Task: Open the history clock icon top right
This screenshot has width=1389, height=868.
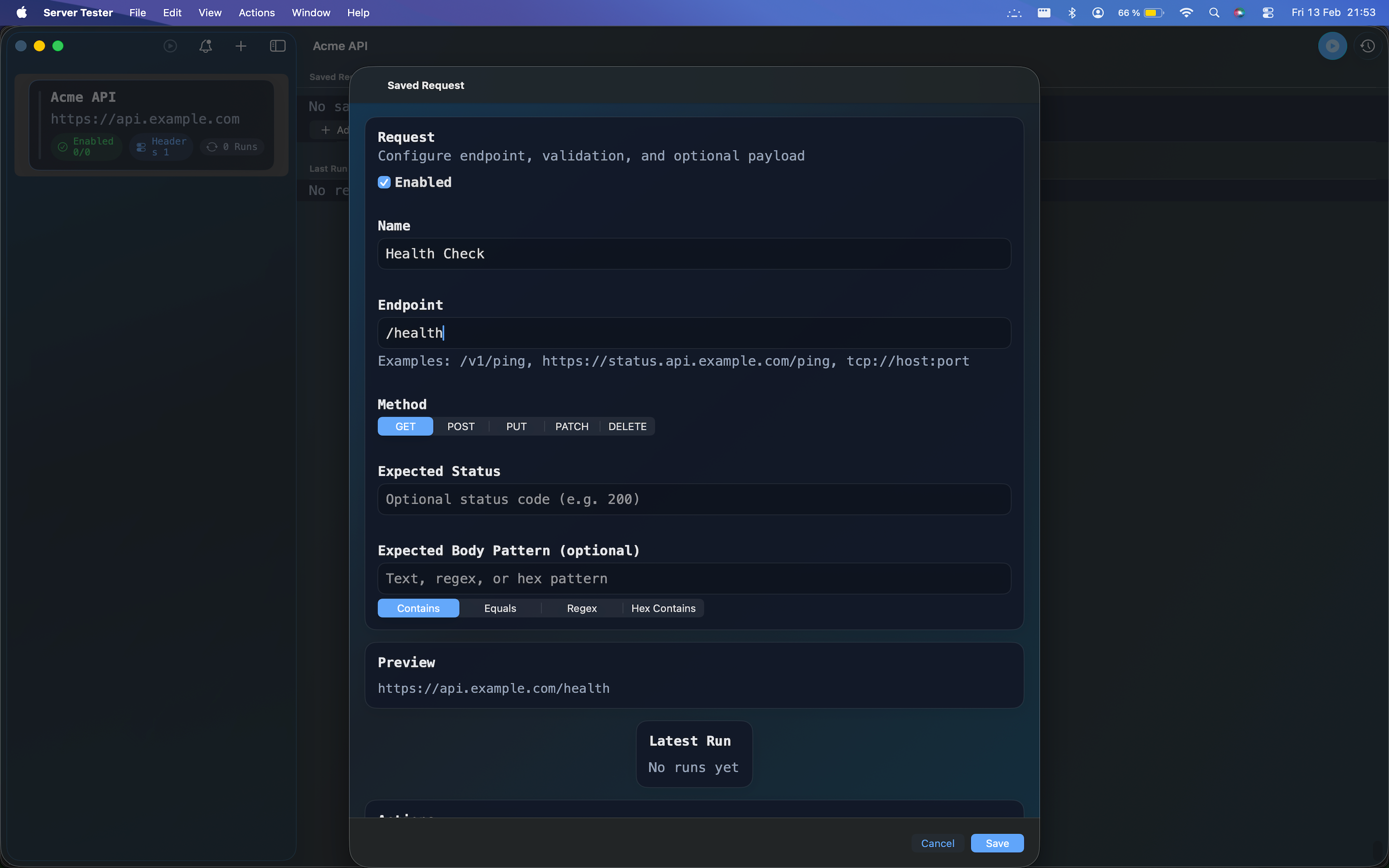Action: click(1368, 46)
